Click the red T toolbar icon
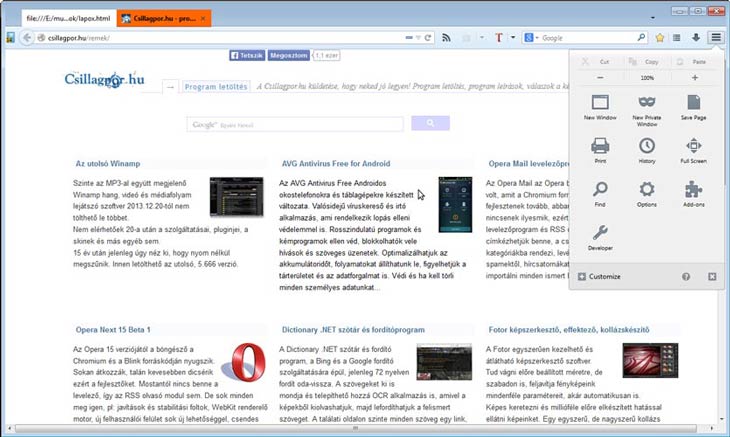 coord(499,38)
